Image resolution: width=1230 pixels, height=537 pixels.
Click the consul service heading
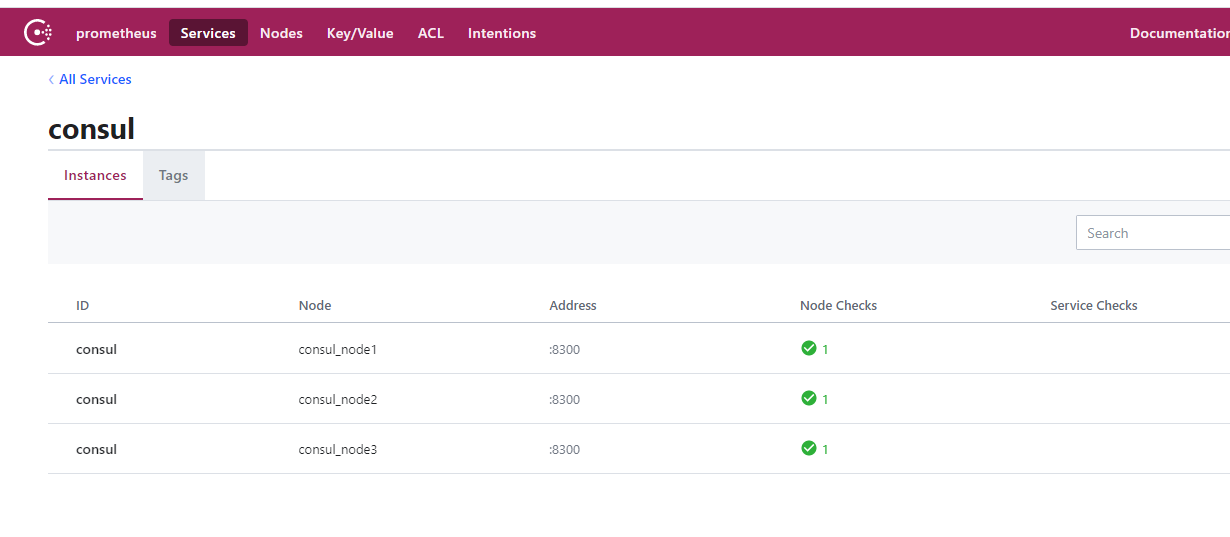pyautogui.click(x=91, y=129)
